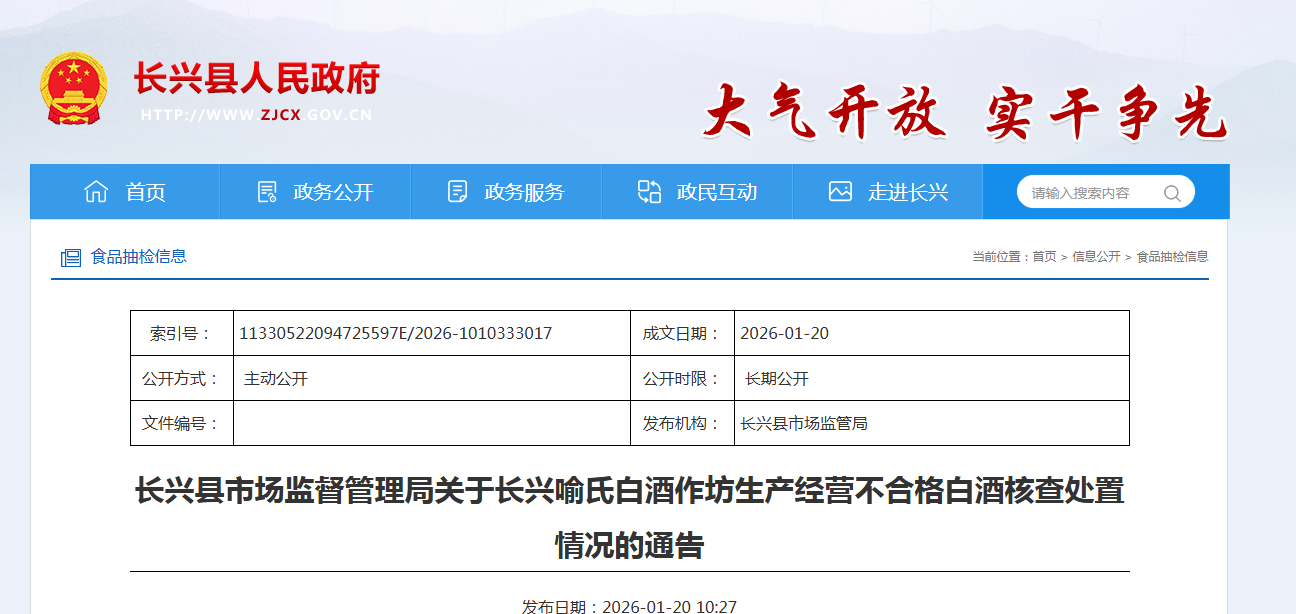The height and width of the screenshot is (614, 1296).
Task: Select the 政务服务 navigation item
Action: pyautogui.click(x=506, y=192)
